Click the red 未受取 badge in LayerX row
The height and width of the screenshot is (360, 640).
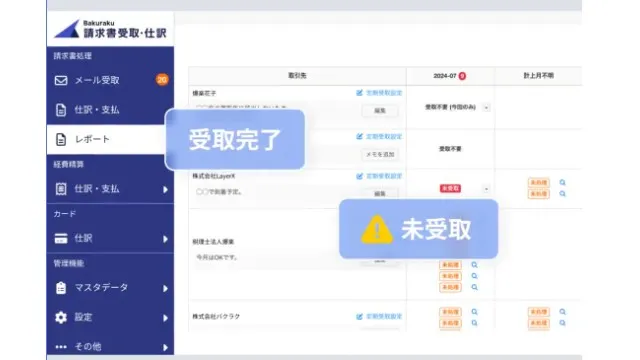(x=450, y=189)
